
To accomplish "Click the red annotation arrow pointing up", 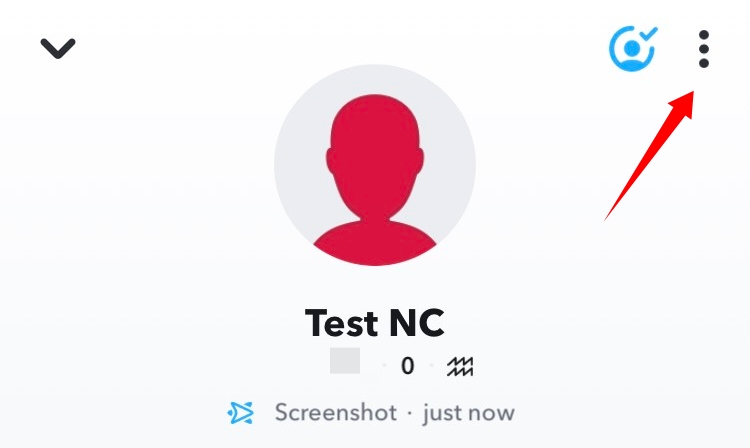I will click(x=650, y=155).
